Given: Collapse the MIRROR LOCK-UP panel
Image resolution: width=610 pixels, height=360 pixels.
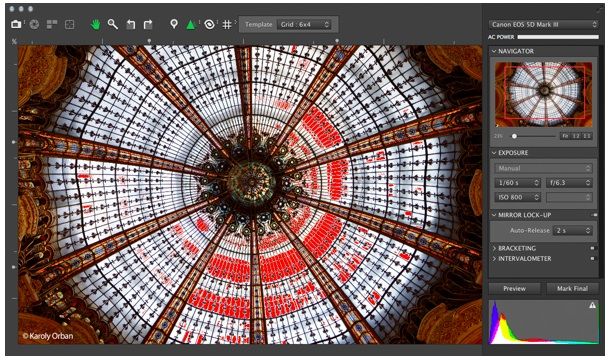Looking at the screenshot, I should [494, 215].
